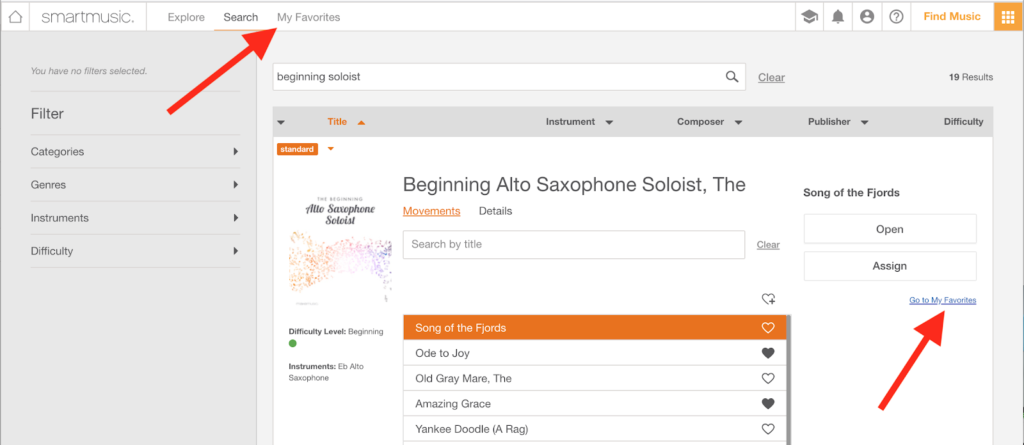Click the help question mark icon
This screenshot has width=1024, height=445.
[896, 17]
